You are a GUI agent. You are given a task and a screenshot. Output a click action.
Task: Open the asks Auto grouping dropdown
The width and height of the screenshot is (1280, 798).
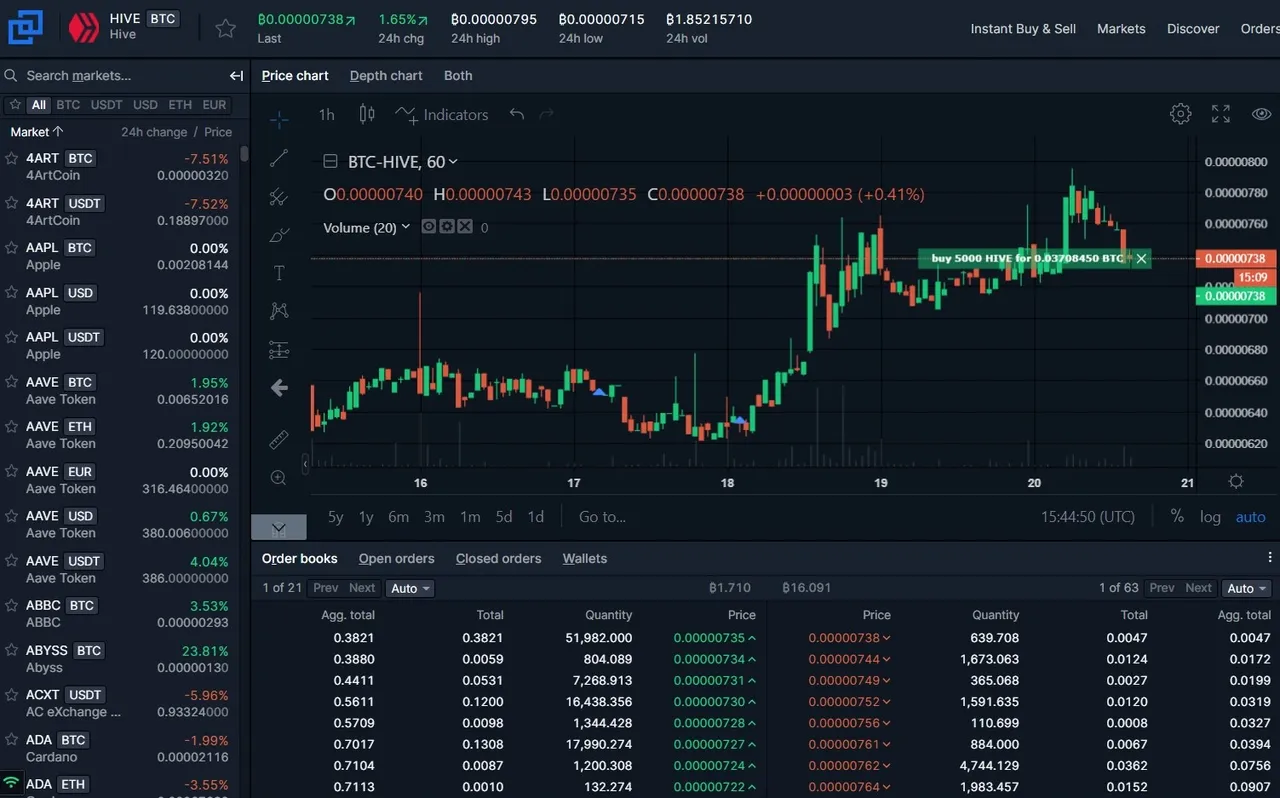[1247, 588]
